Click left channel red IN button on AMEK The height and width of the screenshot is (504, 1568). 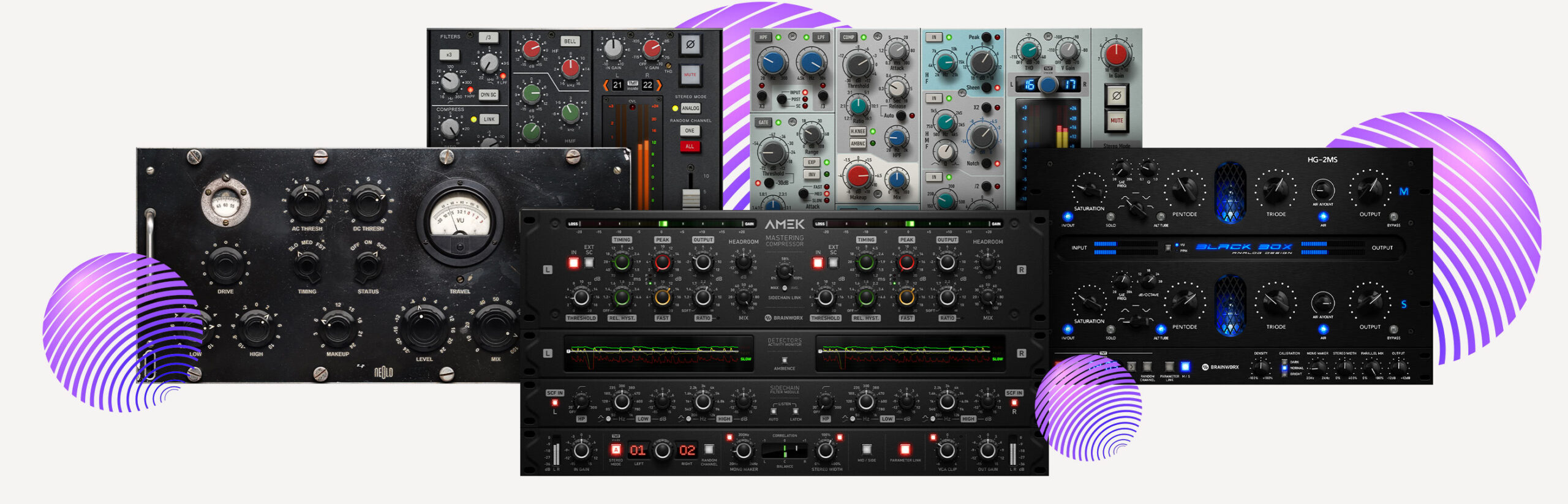(574, 263)
